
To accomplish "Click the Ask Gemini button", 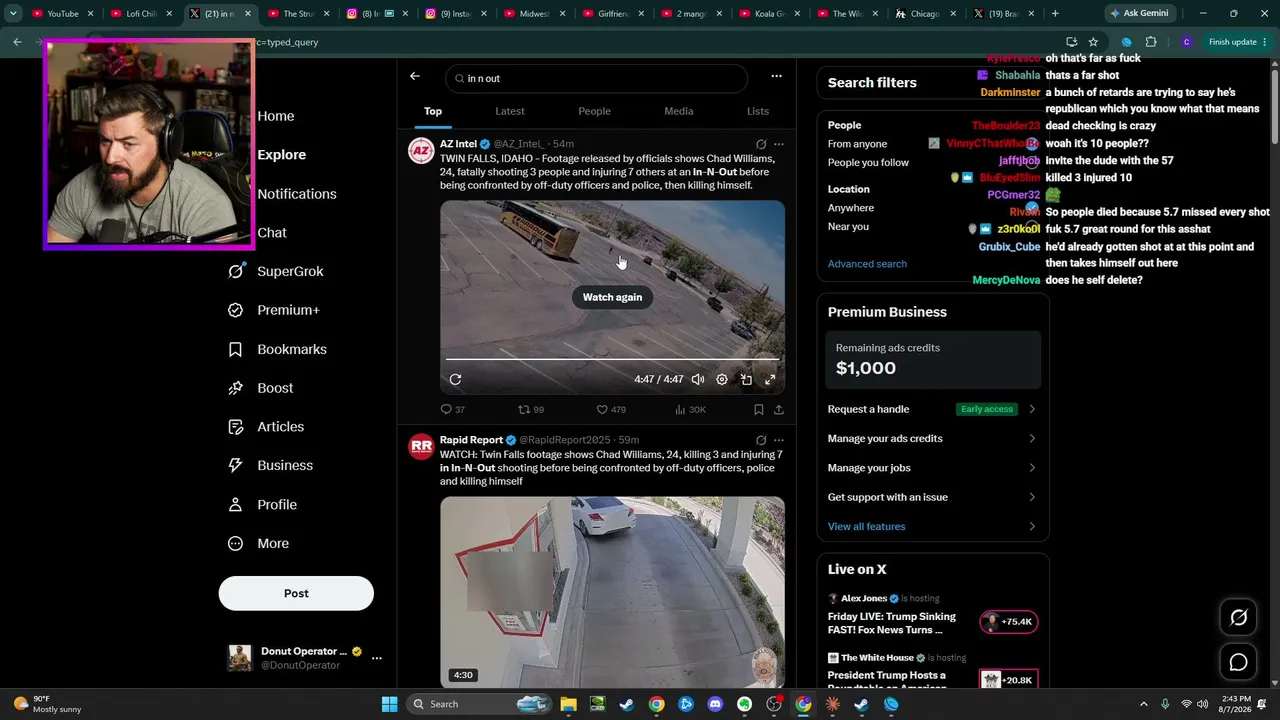I will (1139, 14).
